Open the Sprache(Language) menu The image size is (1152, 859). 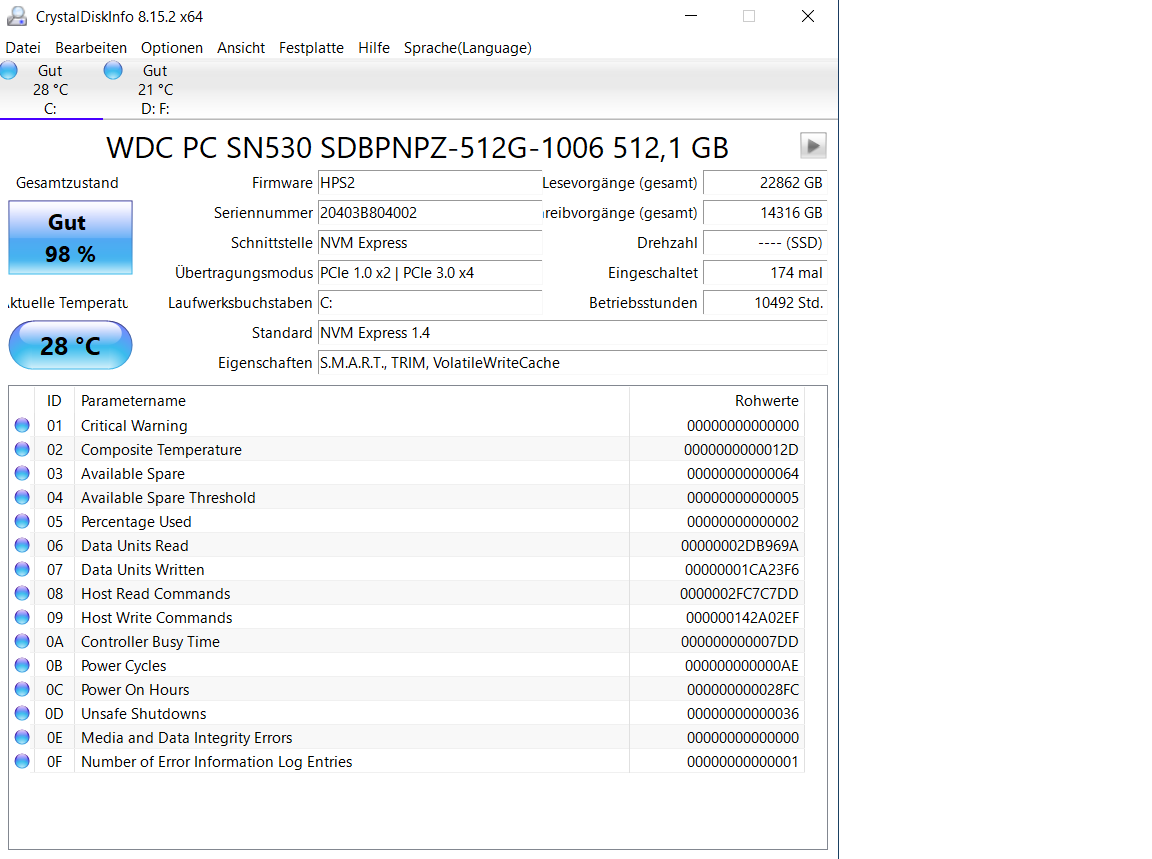[468, 48]
